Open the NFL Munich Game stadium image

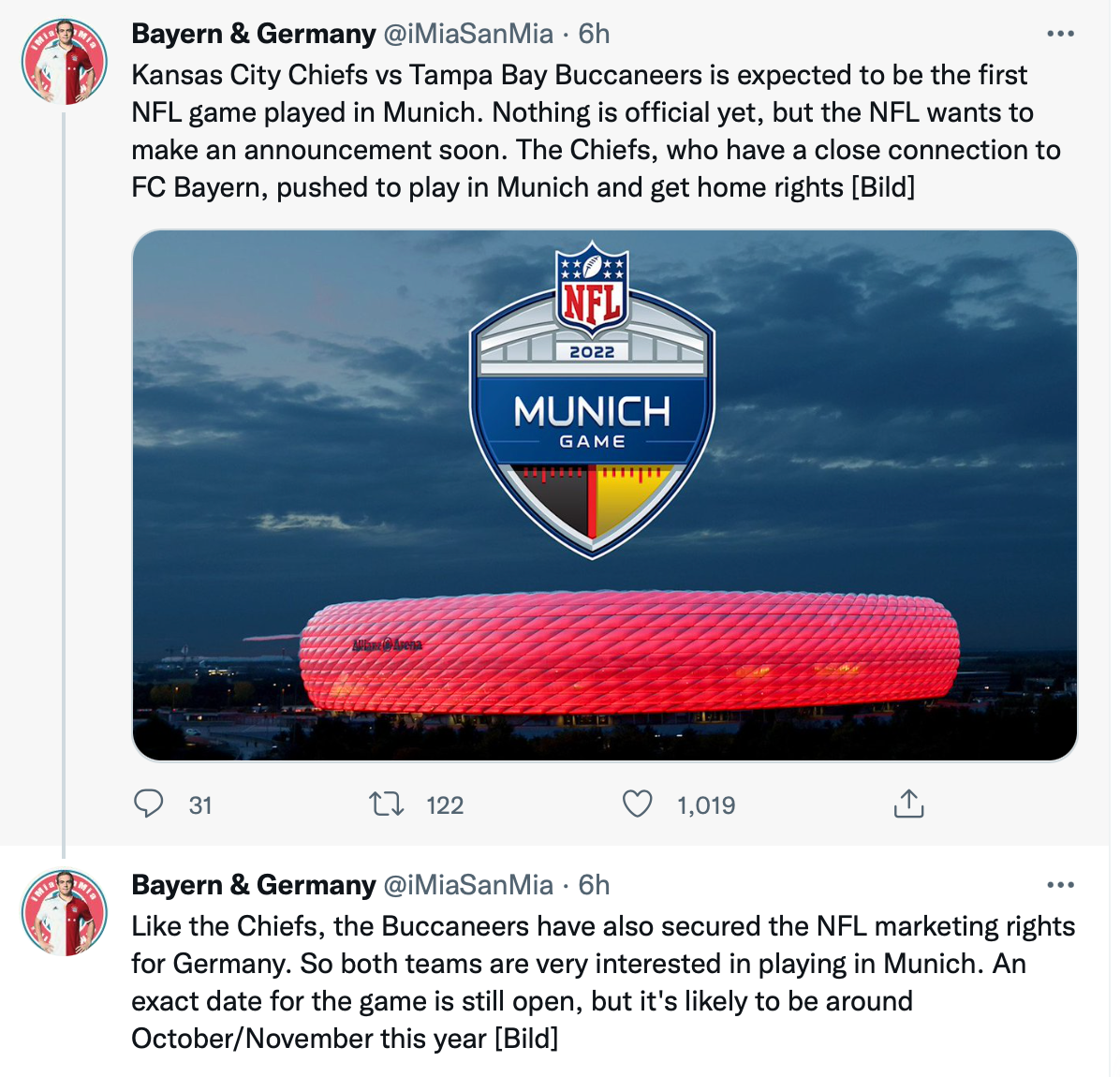[x=604, y=494]
